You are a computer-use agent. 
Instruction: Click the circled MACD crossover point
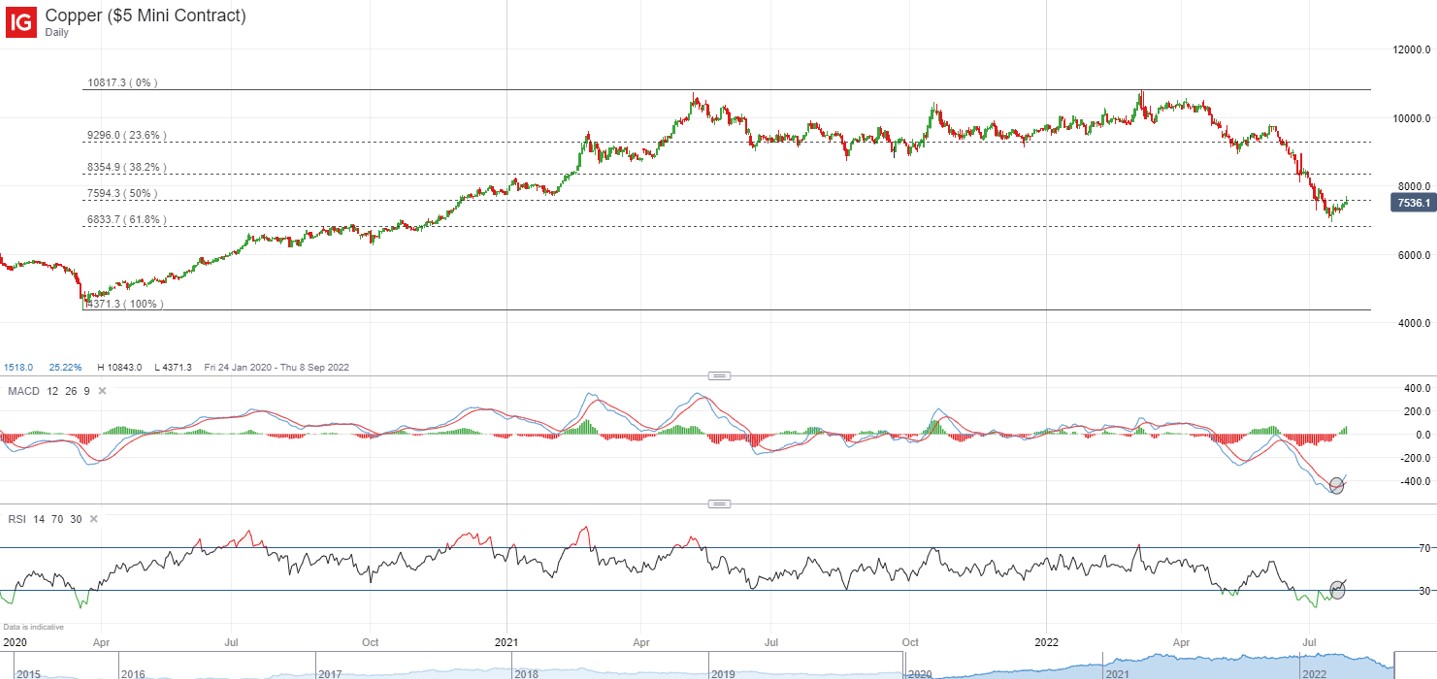pos(1337,485)
